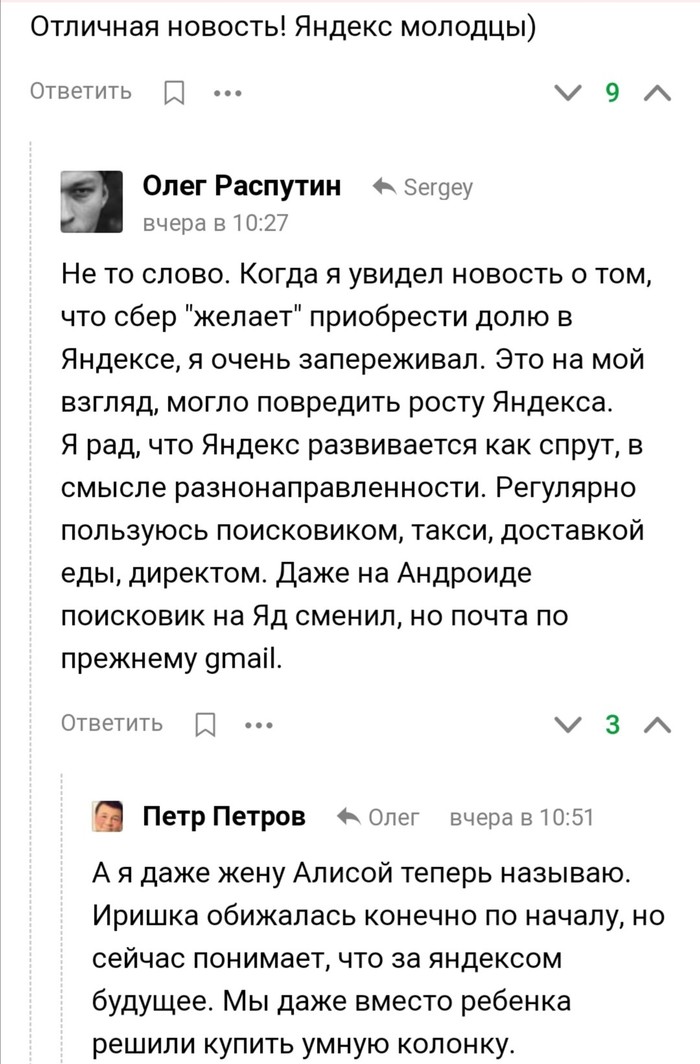Bookmark Олег Распутин's comment

point(204,724)
